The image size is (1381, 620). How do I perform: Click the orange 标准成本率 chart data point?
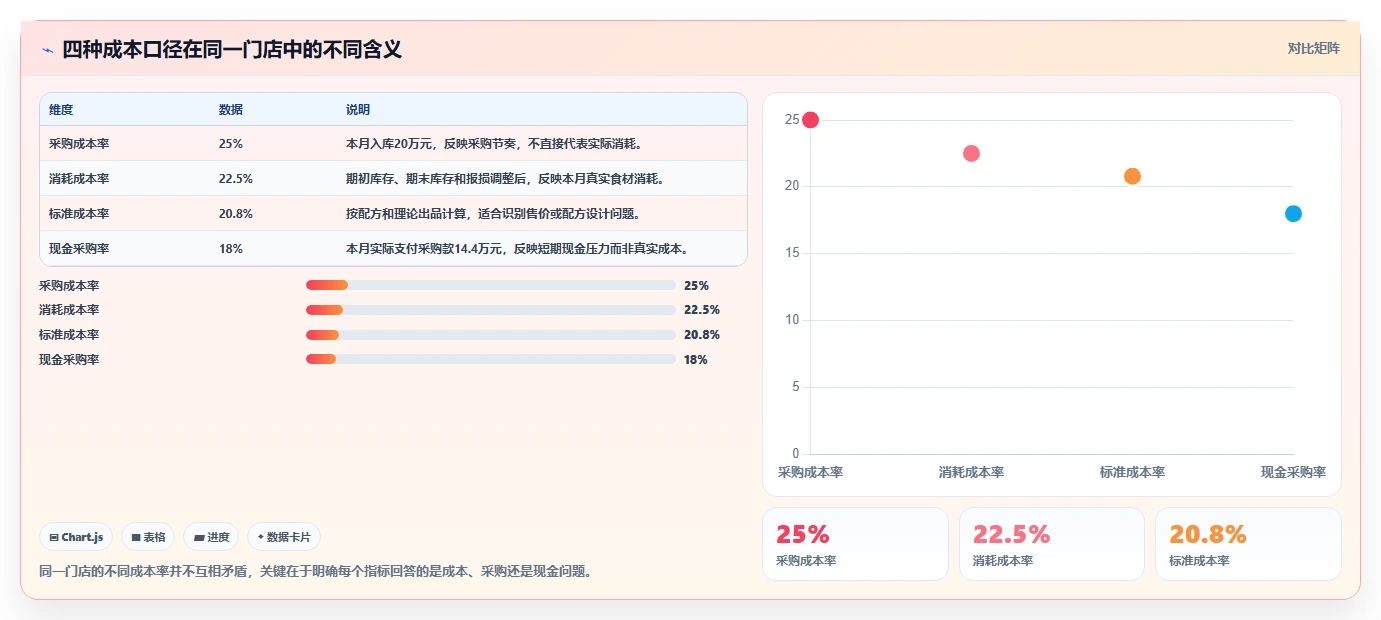[1132, 176]
